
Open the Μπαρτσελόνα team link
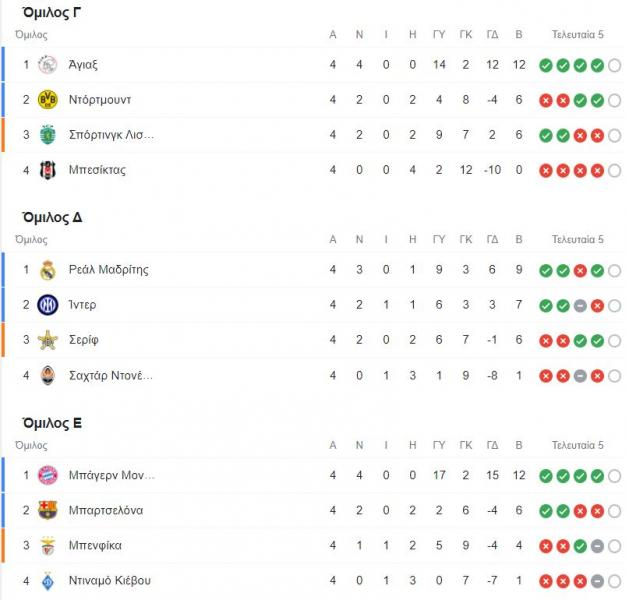[106, 511]
